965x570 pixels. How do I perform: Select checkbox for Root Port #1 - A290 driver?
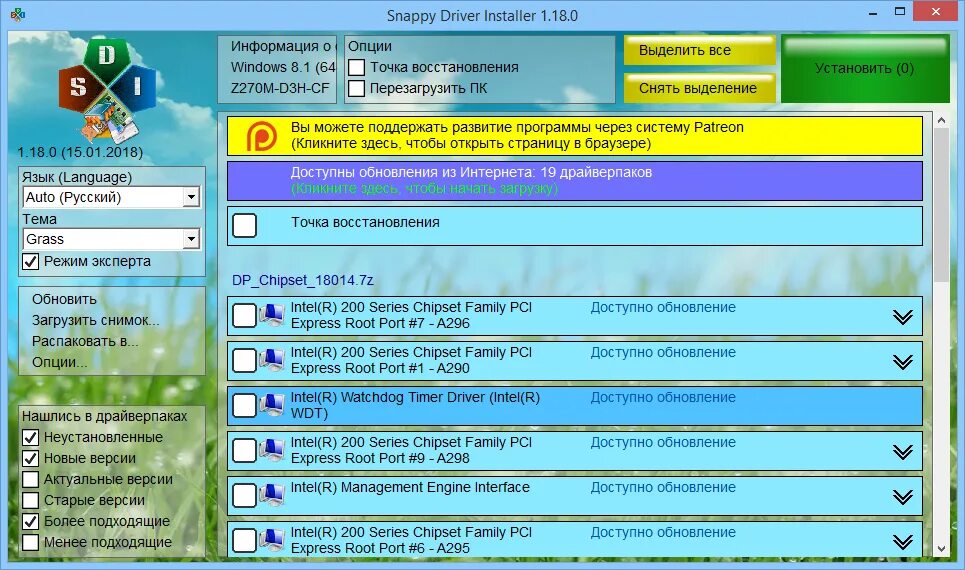[244, 360]
